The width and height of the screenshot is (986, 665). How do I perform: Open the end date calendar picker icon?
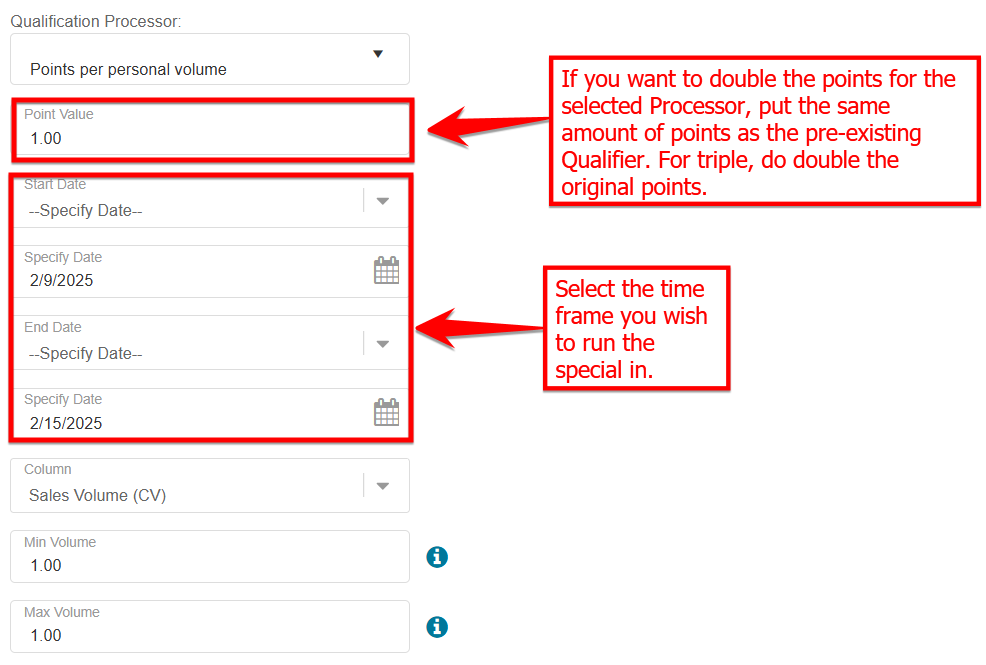(386, 412)
